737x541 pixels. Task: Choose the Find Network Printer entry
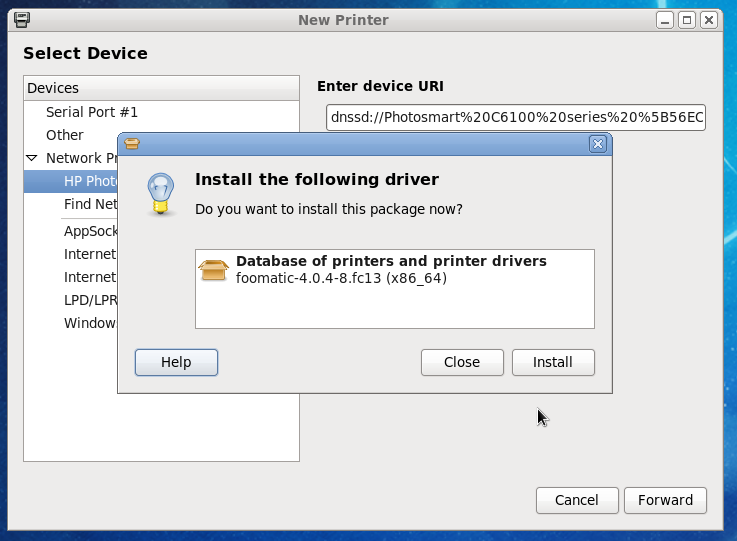90,204
